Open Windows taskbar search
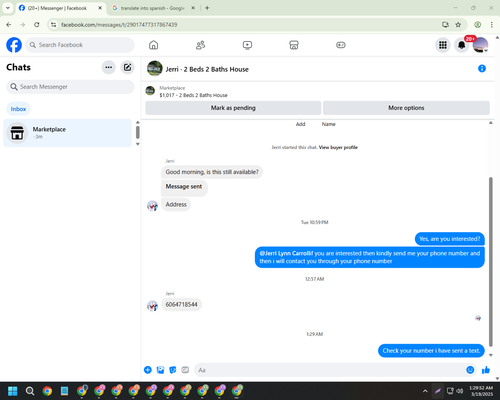This screenshot has height=400, width=500. pyautogui.click(x=30, y=391)
